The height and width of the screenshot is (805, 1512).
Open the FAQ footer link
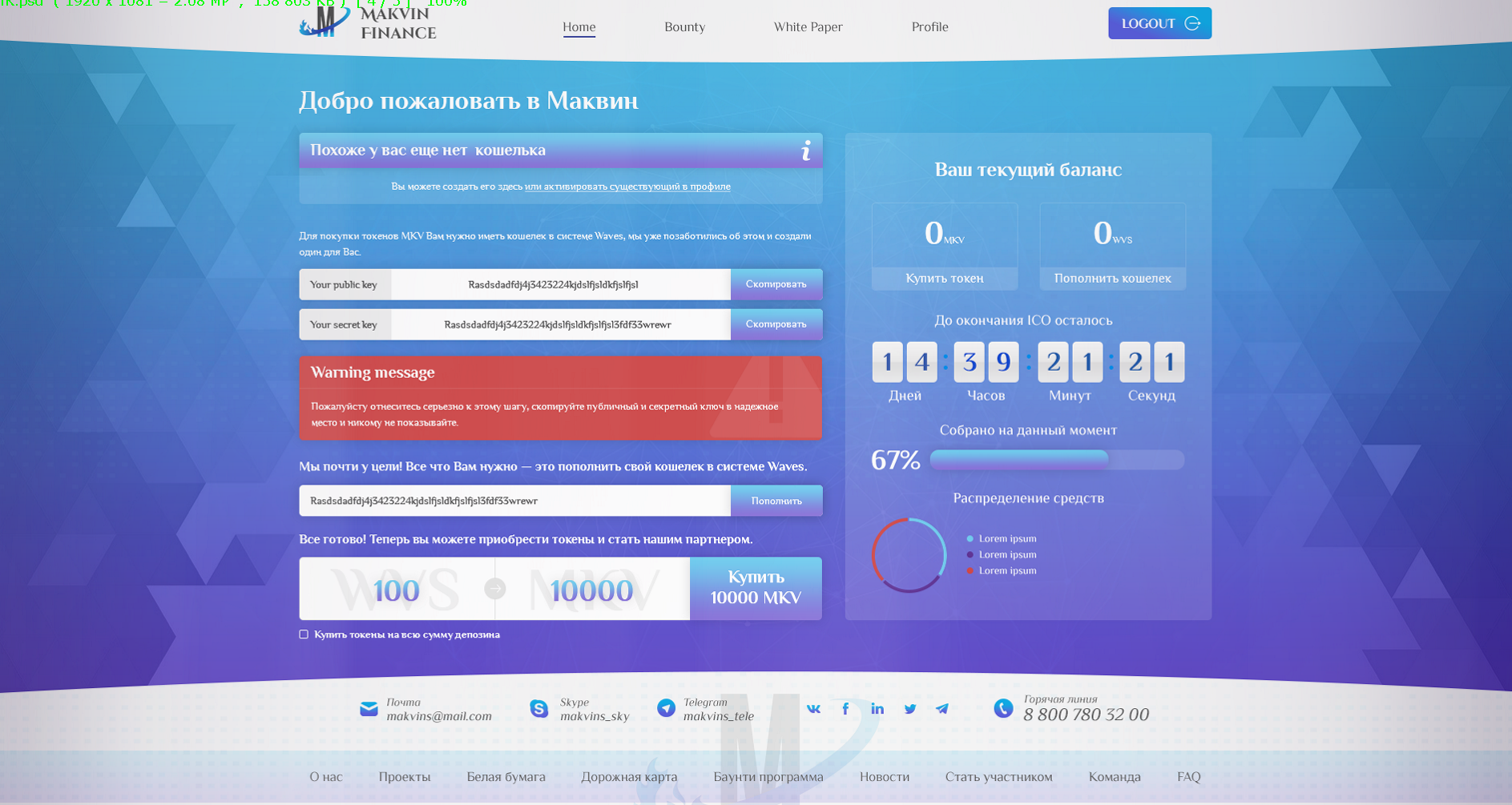[1189, 777]
